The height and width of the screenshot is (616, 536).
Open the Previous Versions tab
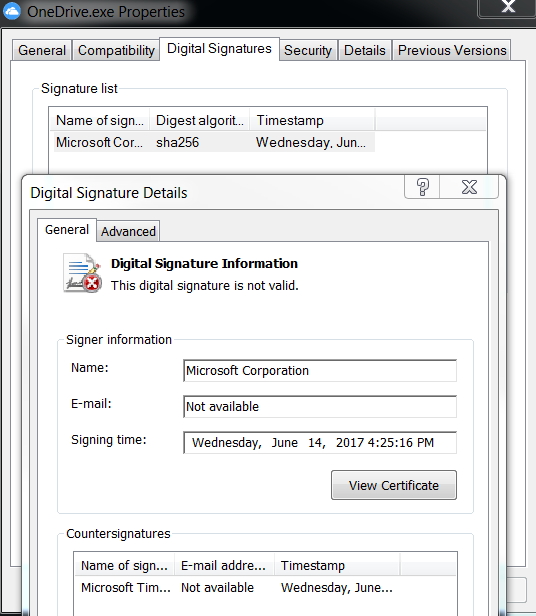click(x=452, y=50)
